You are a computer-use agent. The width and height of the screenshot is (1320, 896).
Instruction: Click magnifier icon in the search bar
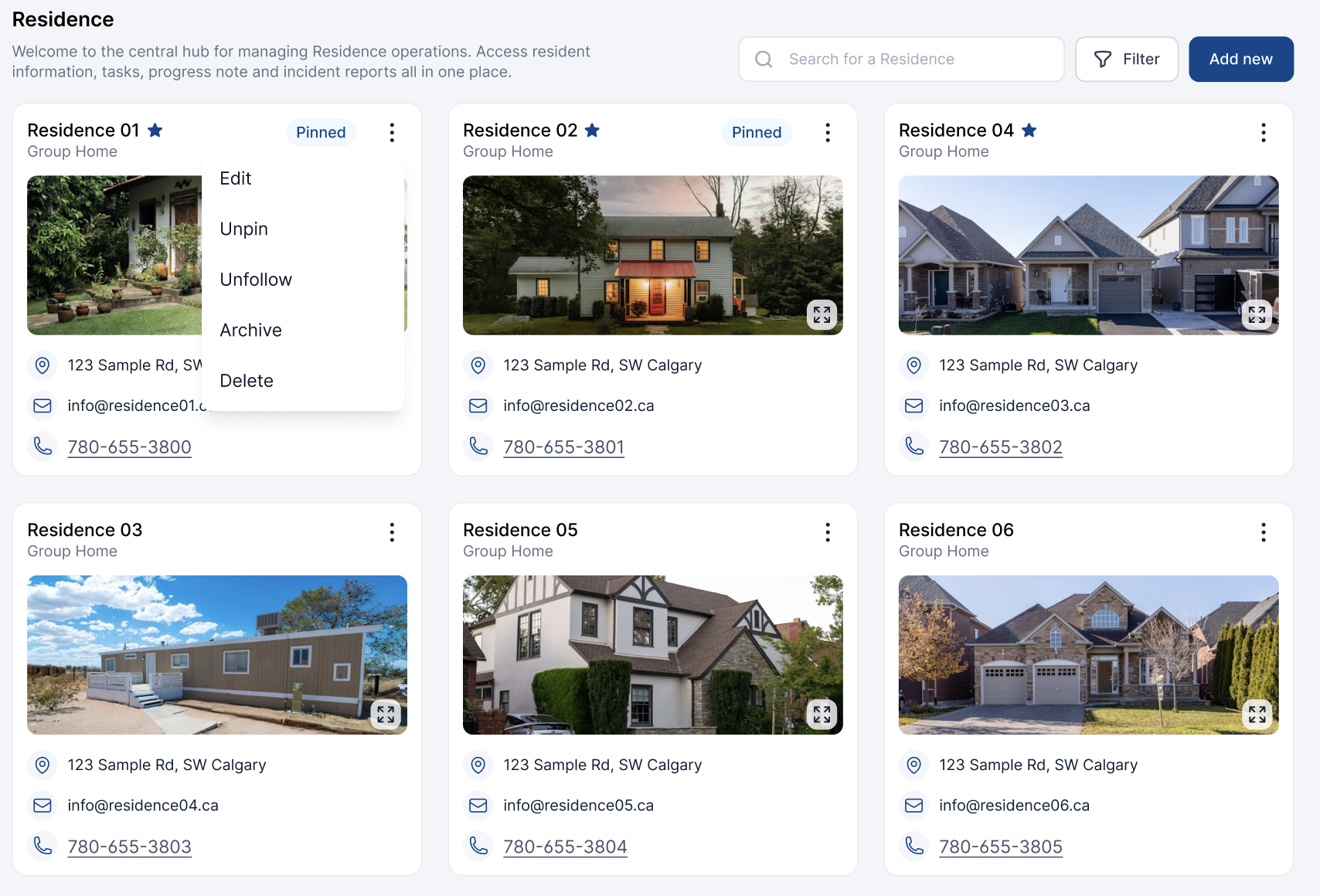(764, 59)
